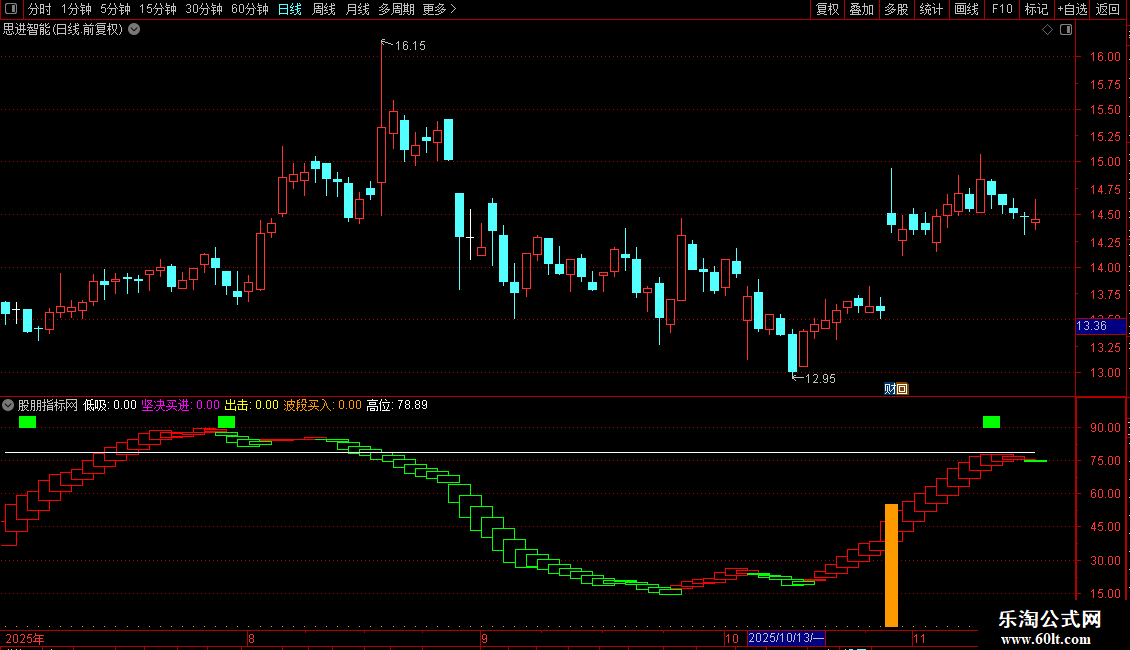Open the 画线 drawing tools
Viewport: 1130px width, 650px height.
(966, 9)
